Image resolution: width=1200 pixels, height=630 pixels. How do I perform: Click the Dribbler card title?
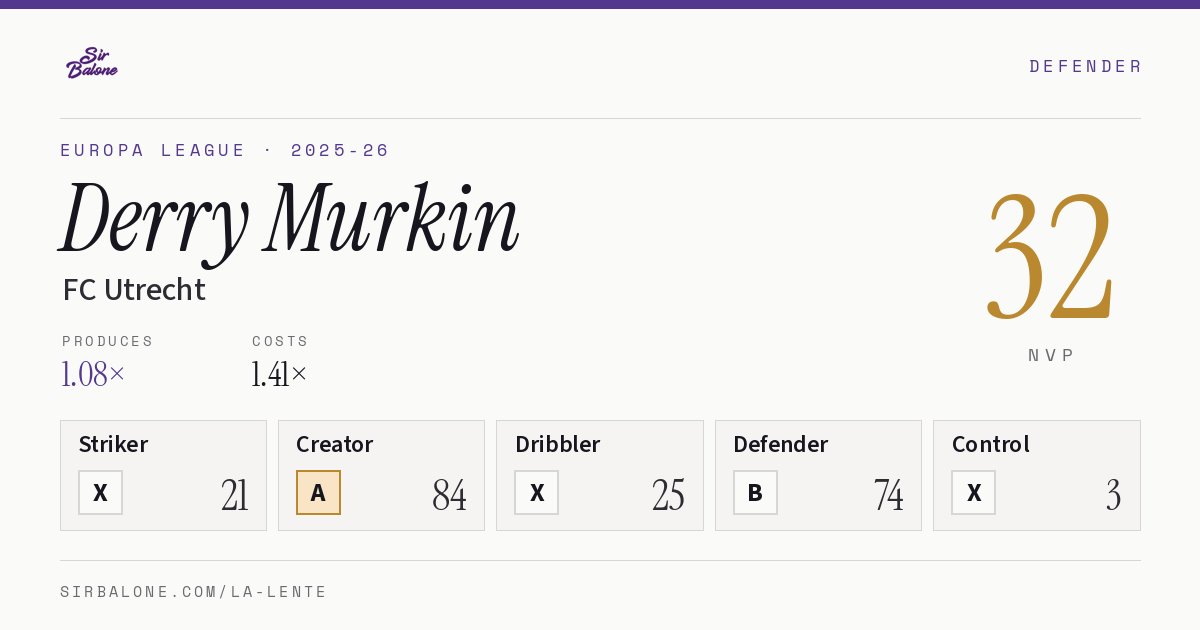click(558, 444)
